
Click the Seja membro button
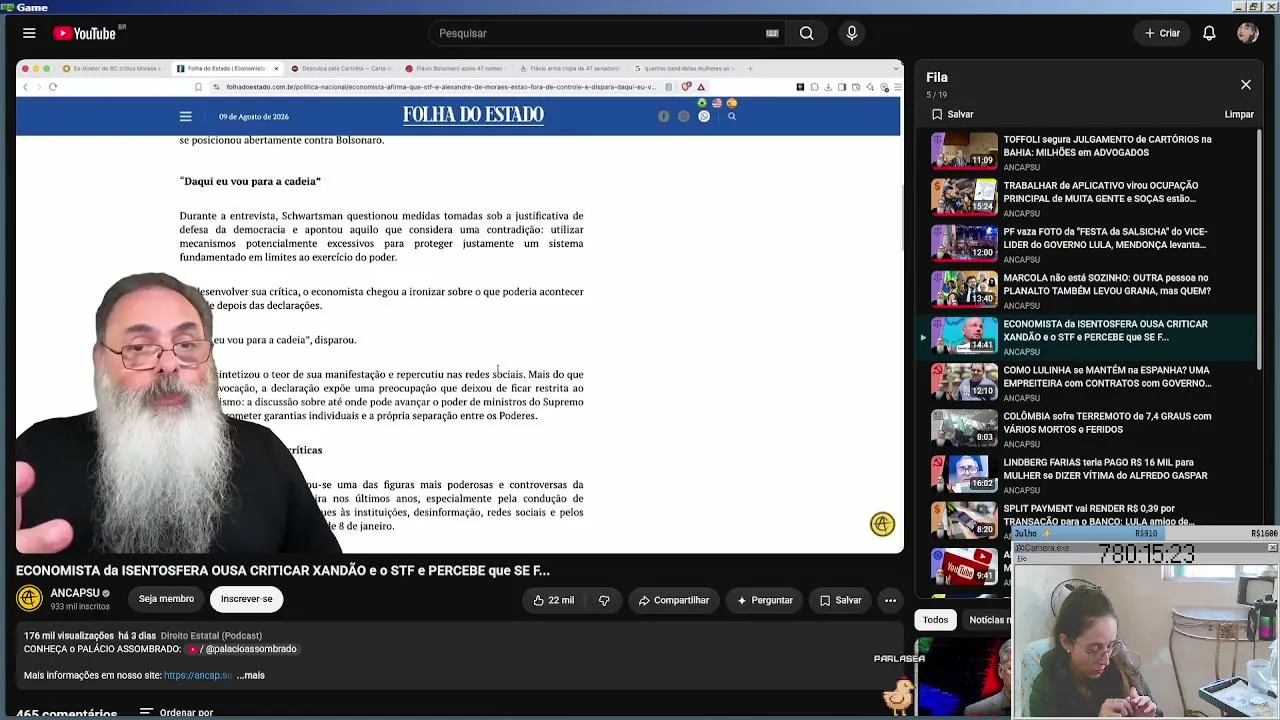pos(166,599)
